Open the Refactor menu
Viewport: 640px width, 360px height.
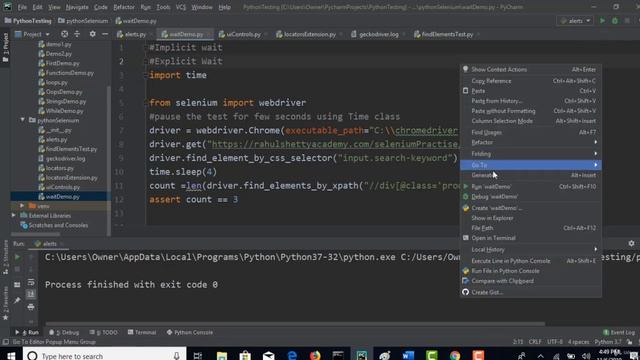[x=124, y=7]
